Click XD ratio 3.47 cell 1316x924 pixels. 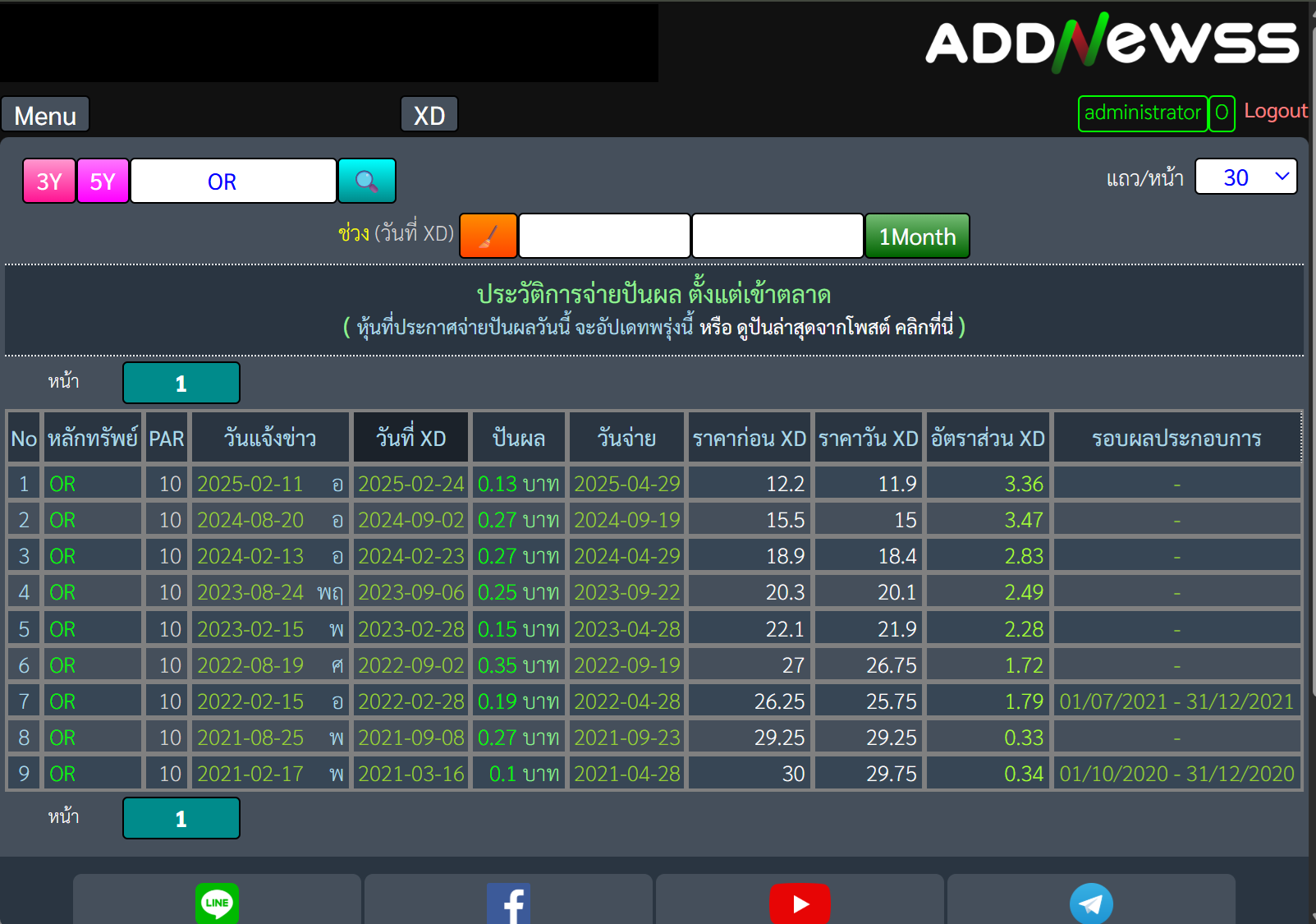click(x=988, y=520)
